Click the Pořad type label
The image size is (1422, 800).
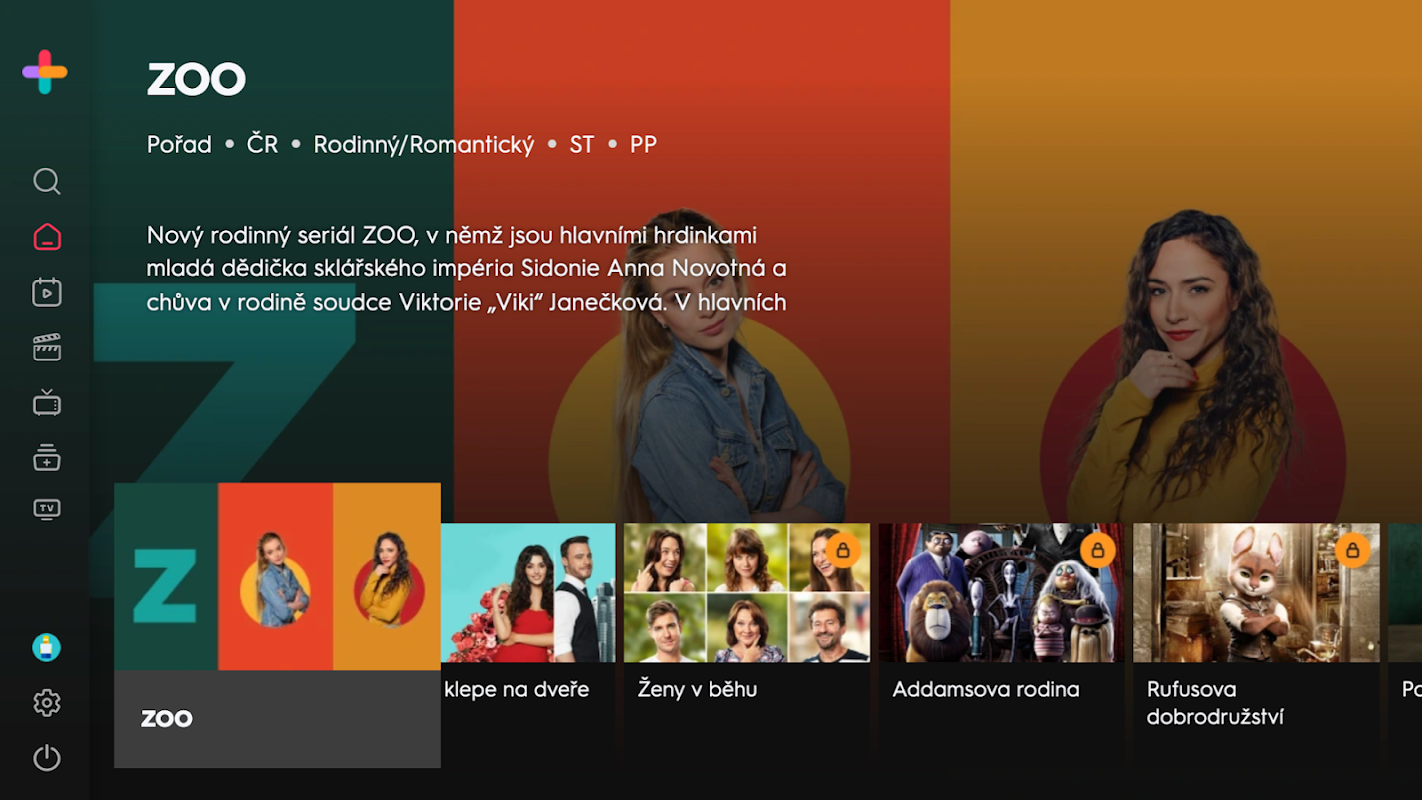[x=179, y=145]
